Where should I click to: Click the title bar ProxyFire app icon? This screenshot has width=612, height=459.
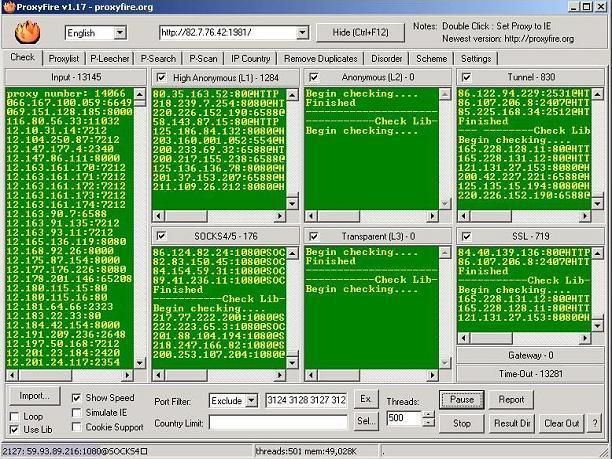[x=9, y=7]
